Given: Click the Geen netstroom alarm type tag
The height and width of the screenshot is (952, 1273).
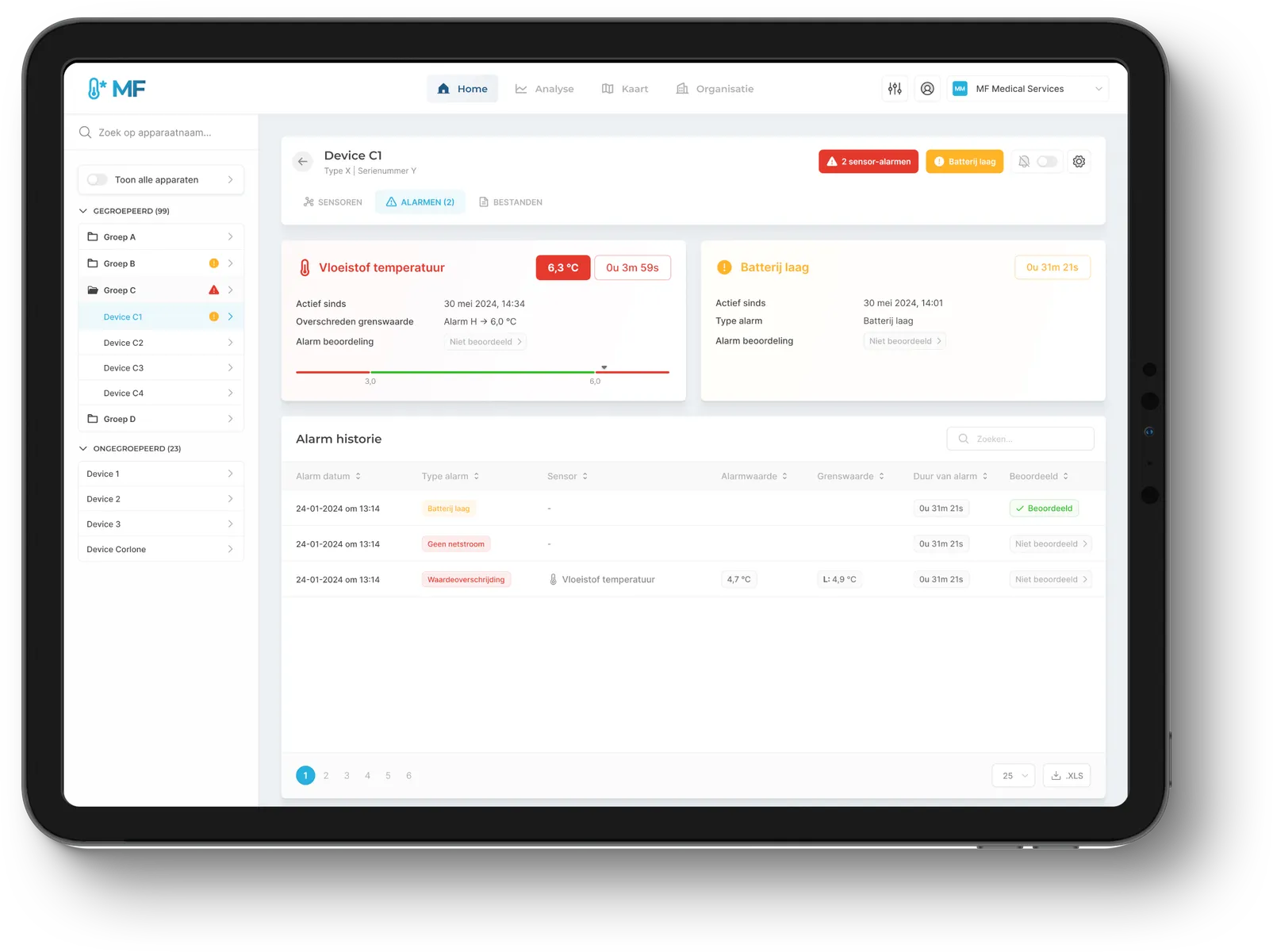Looking at the screenshot, I should pyautogui.click(x=456, y=544).
